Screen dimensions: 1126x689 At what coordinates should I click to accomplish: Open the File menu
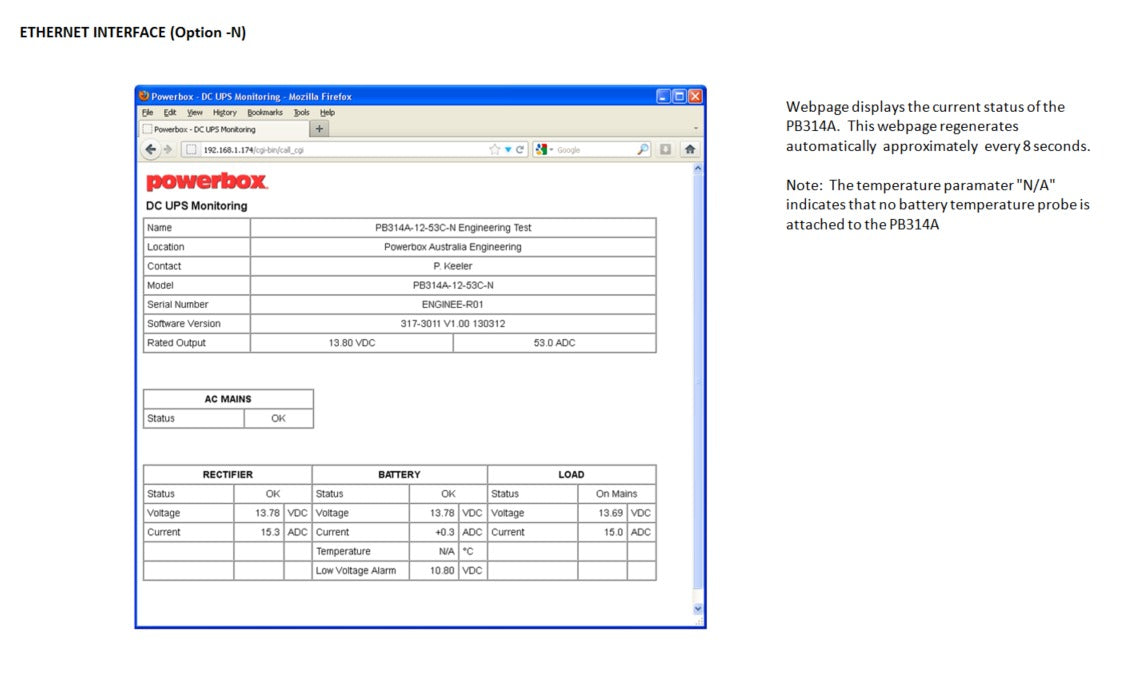(146, 113)
